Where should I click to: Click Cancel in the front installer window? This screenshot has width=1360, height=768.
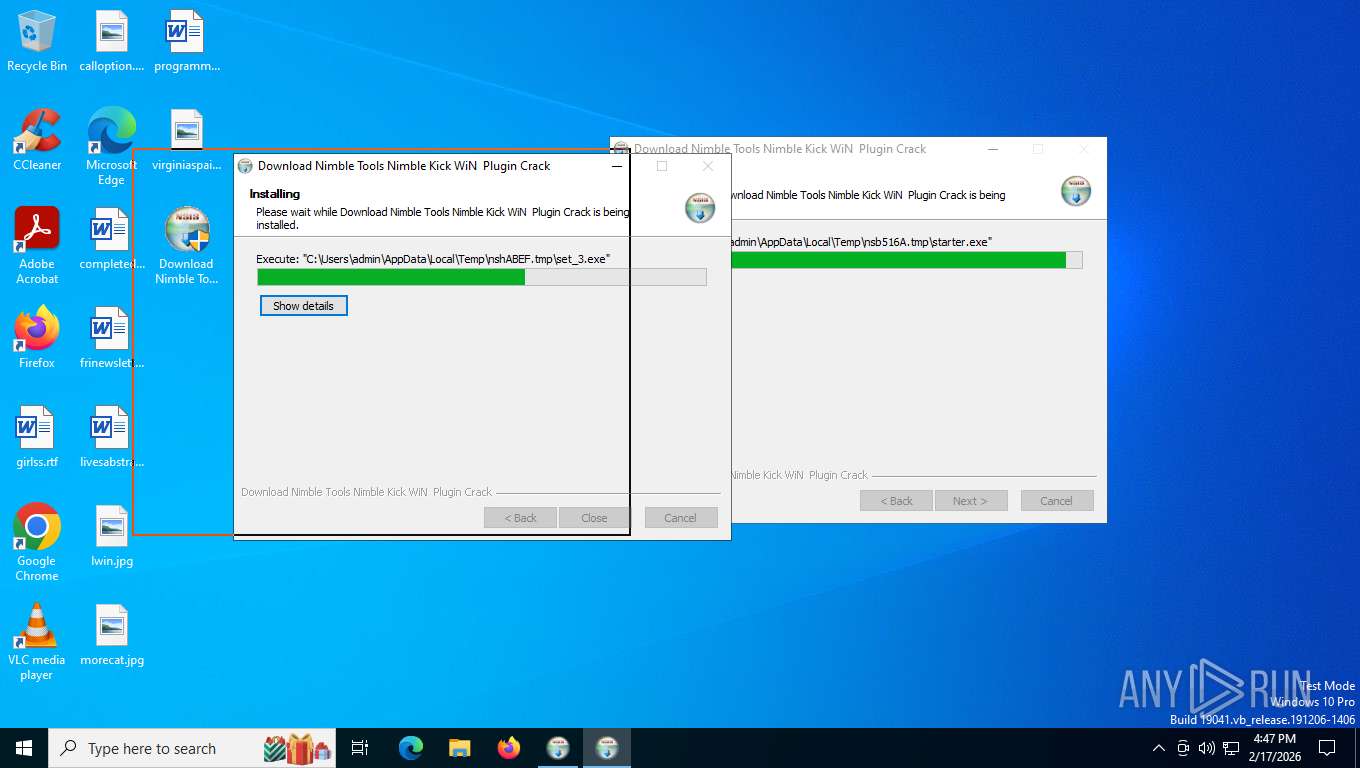point(680,518)
